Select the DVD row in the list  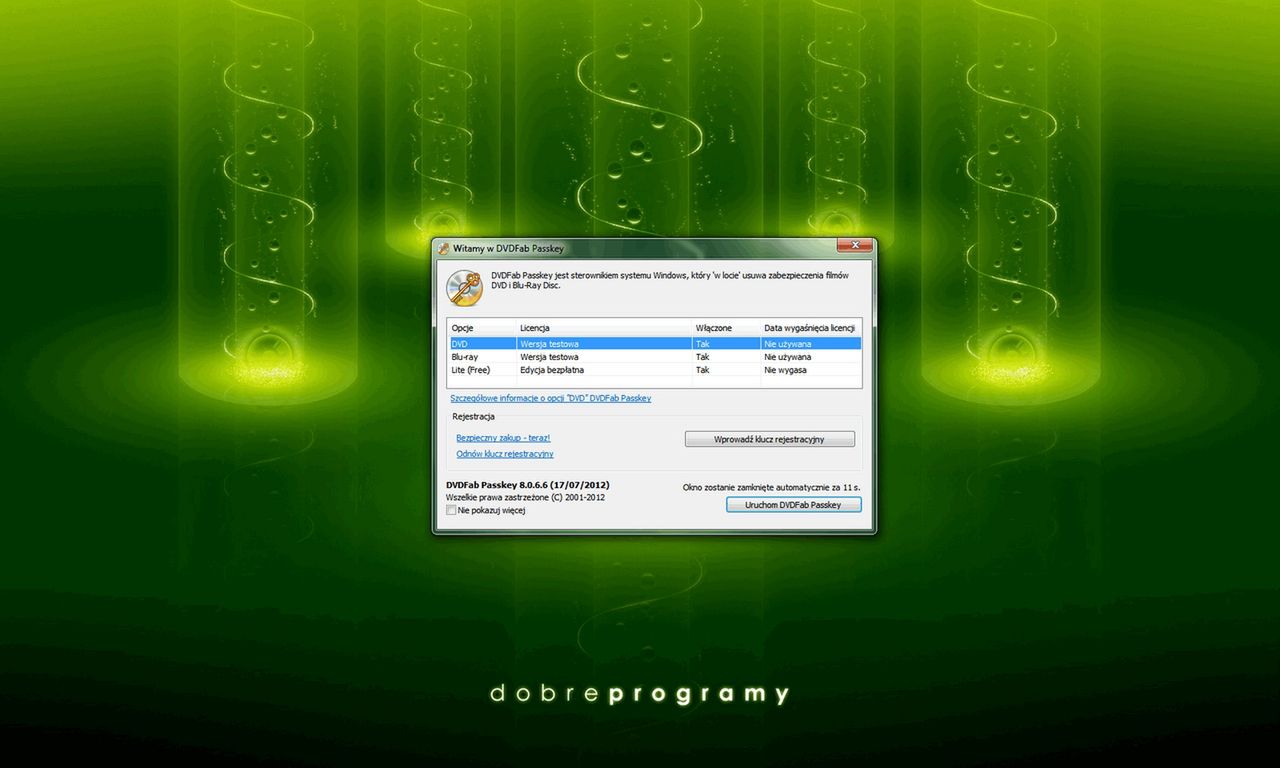pyautogui.click(x=654, y=343)
